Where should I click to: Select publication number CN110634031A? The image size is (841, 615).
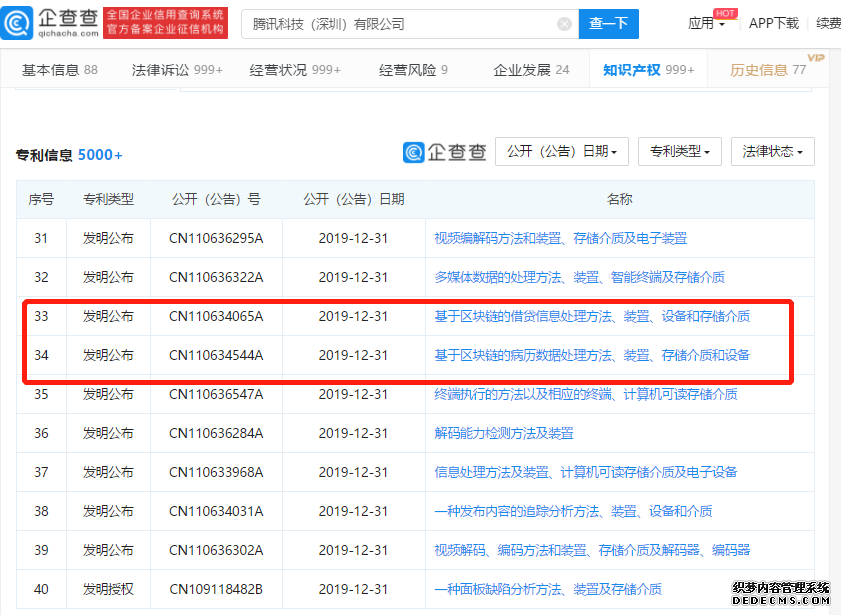point(216,512)
